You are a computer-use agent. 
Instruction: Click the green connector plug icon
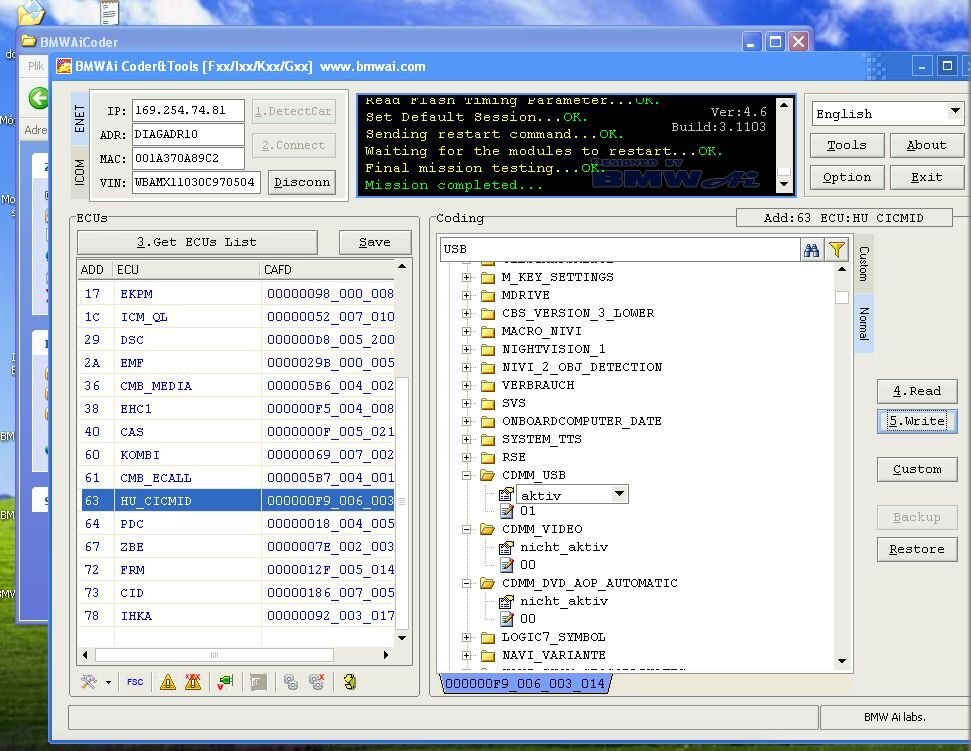pos(225,682)
